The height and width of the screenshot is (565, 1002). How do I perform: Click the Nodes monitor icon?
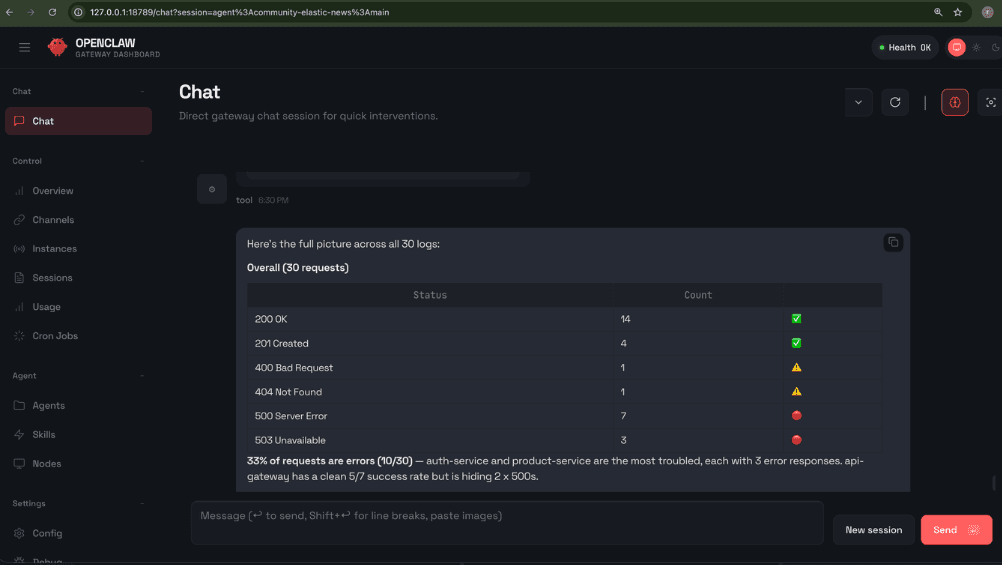click(x=19, y=463)
